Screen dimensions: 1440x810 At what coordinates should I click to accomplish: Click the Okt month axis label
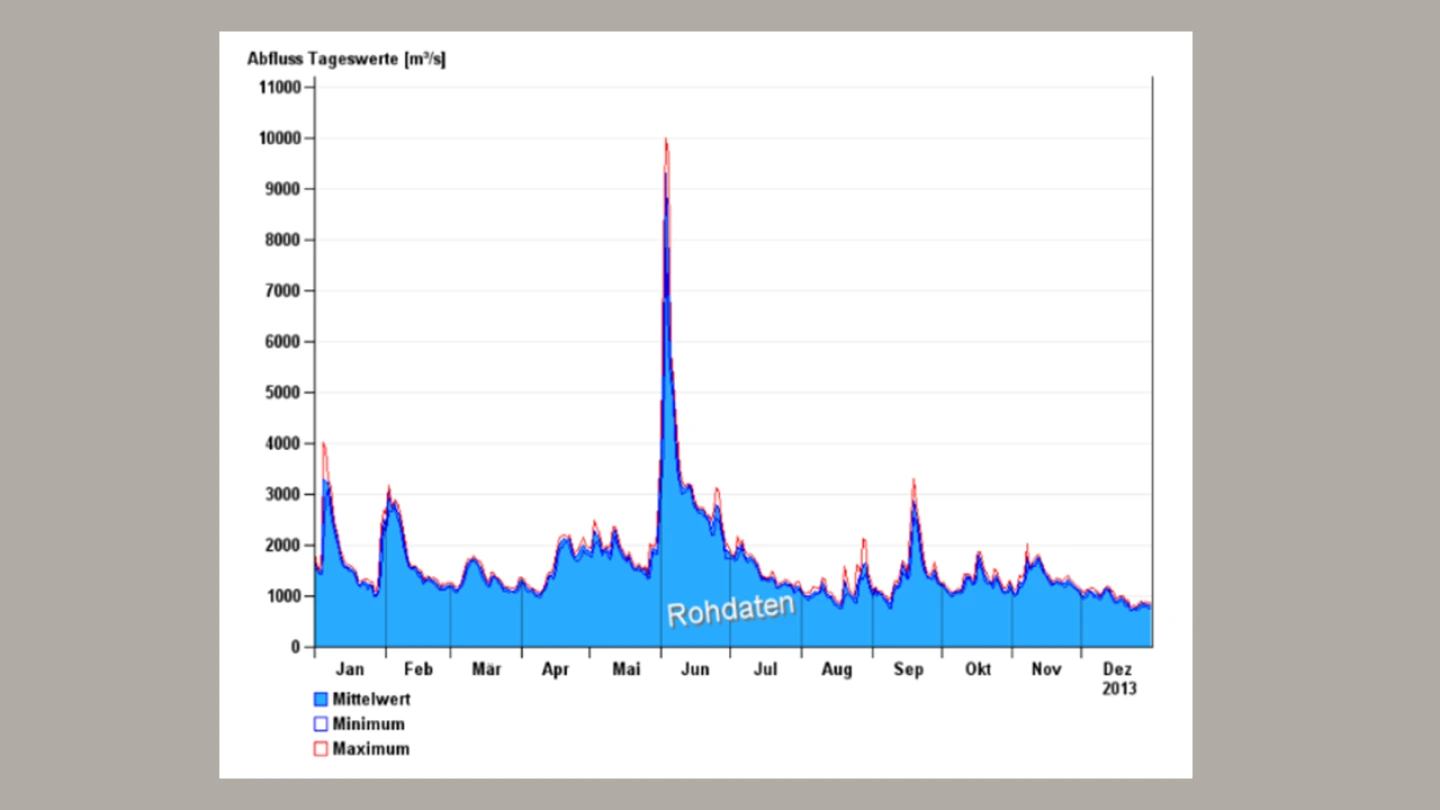point(977,669)
